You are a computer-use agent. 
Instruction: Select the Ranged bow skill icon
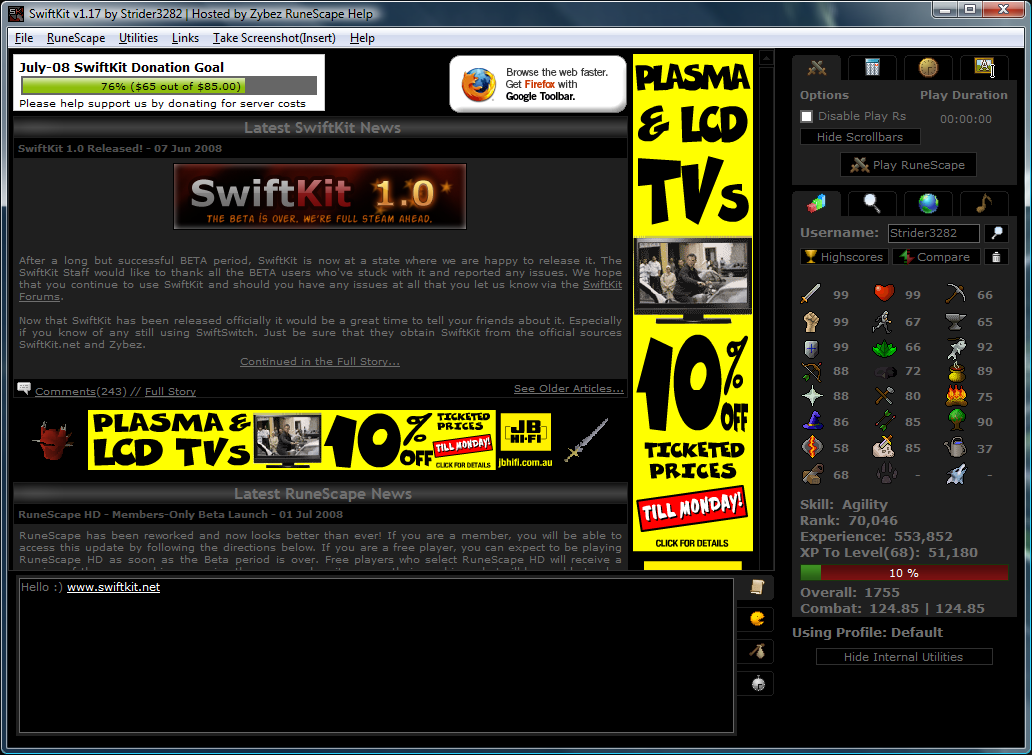[x=811, y=371]
